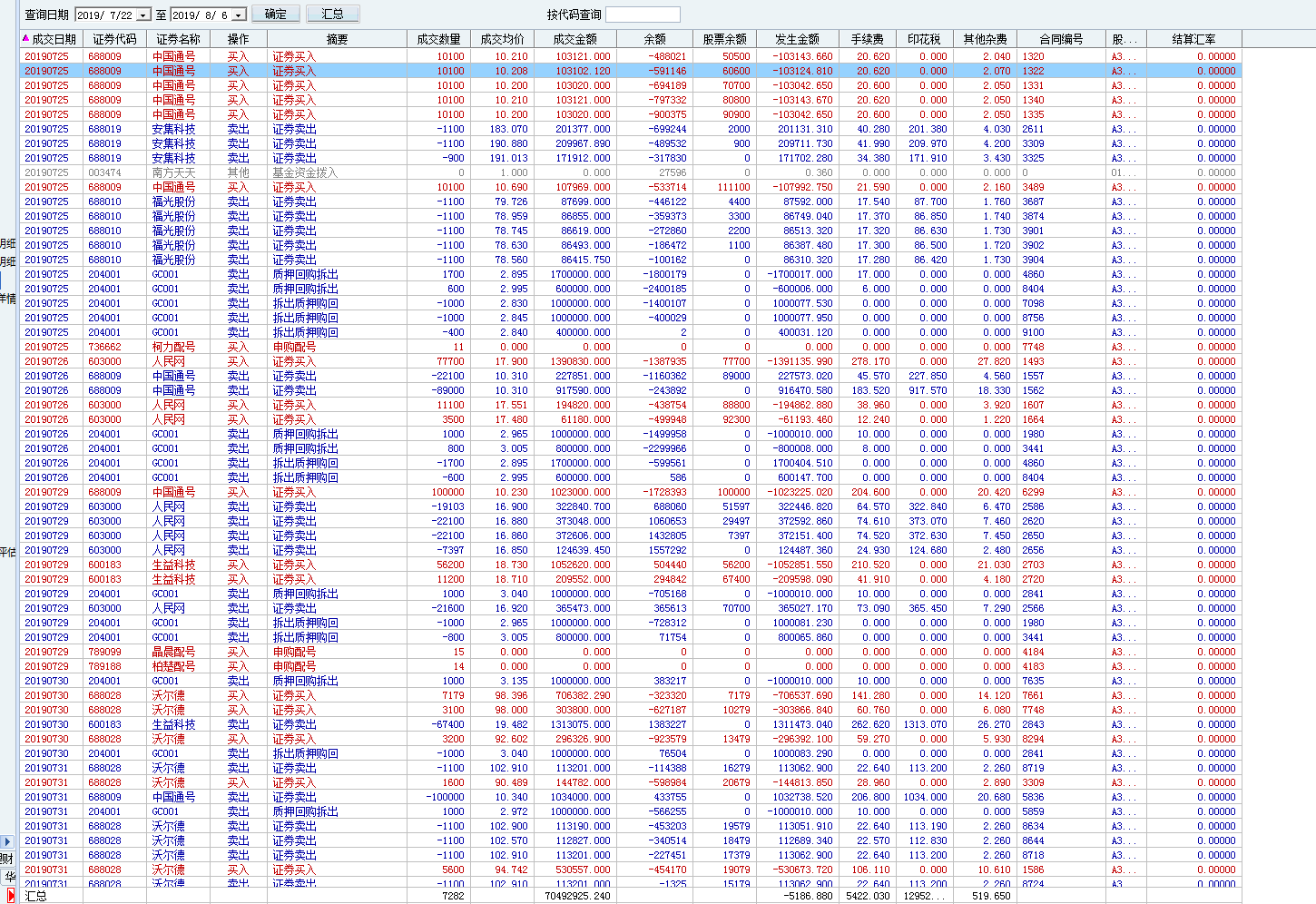
Task: Click the end date field 2019/ 8/ 6
Action: 201,15
